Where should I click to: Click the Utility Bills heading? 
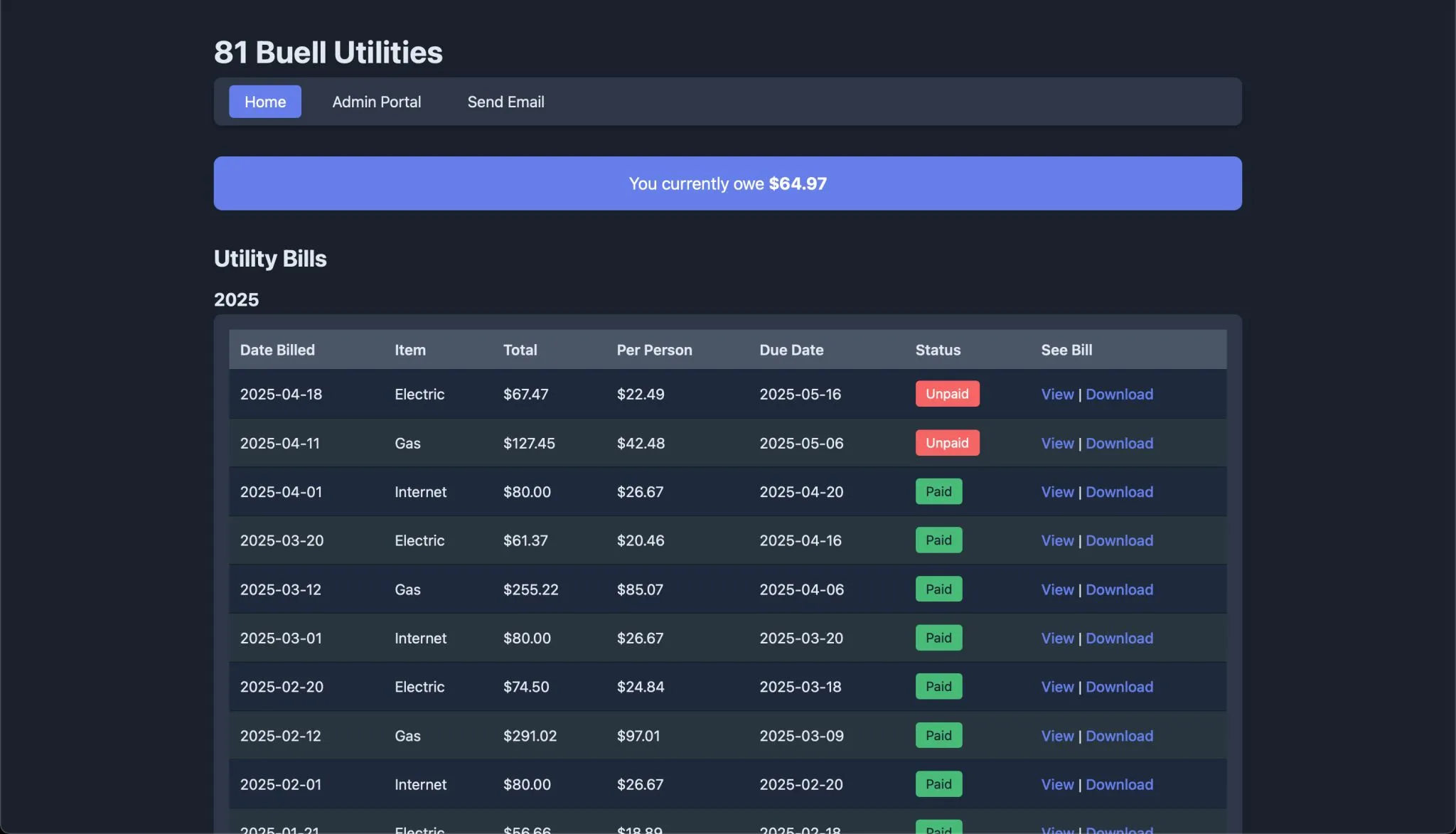[270, 258]
